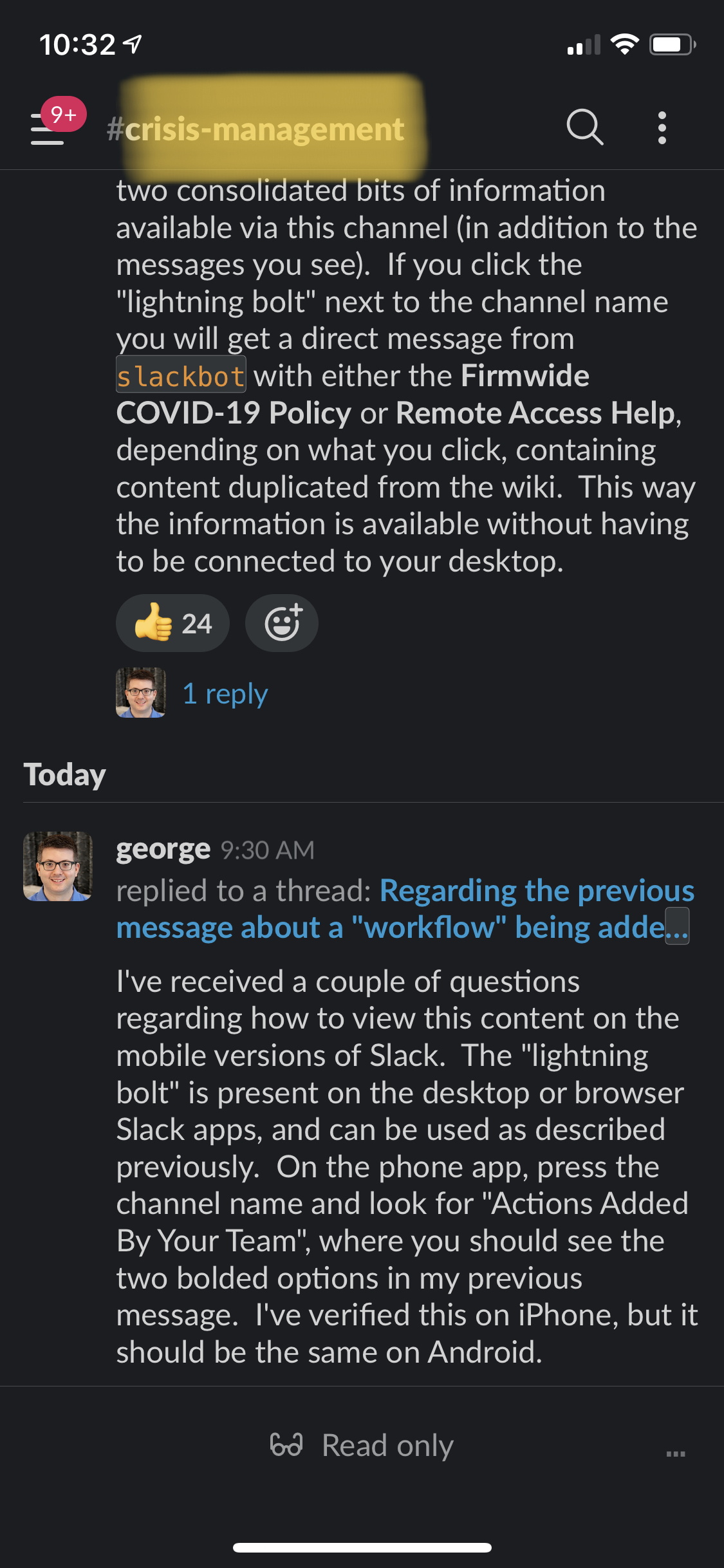Open the three-dot channel options menu
This screenshot has height=1568, width=724.
[x=662, y=127]
